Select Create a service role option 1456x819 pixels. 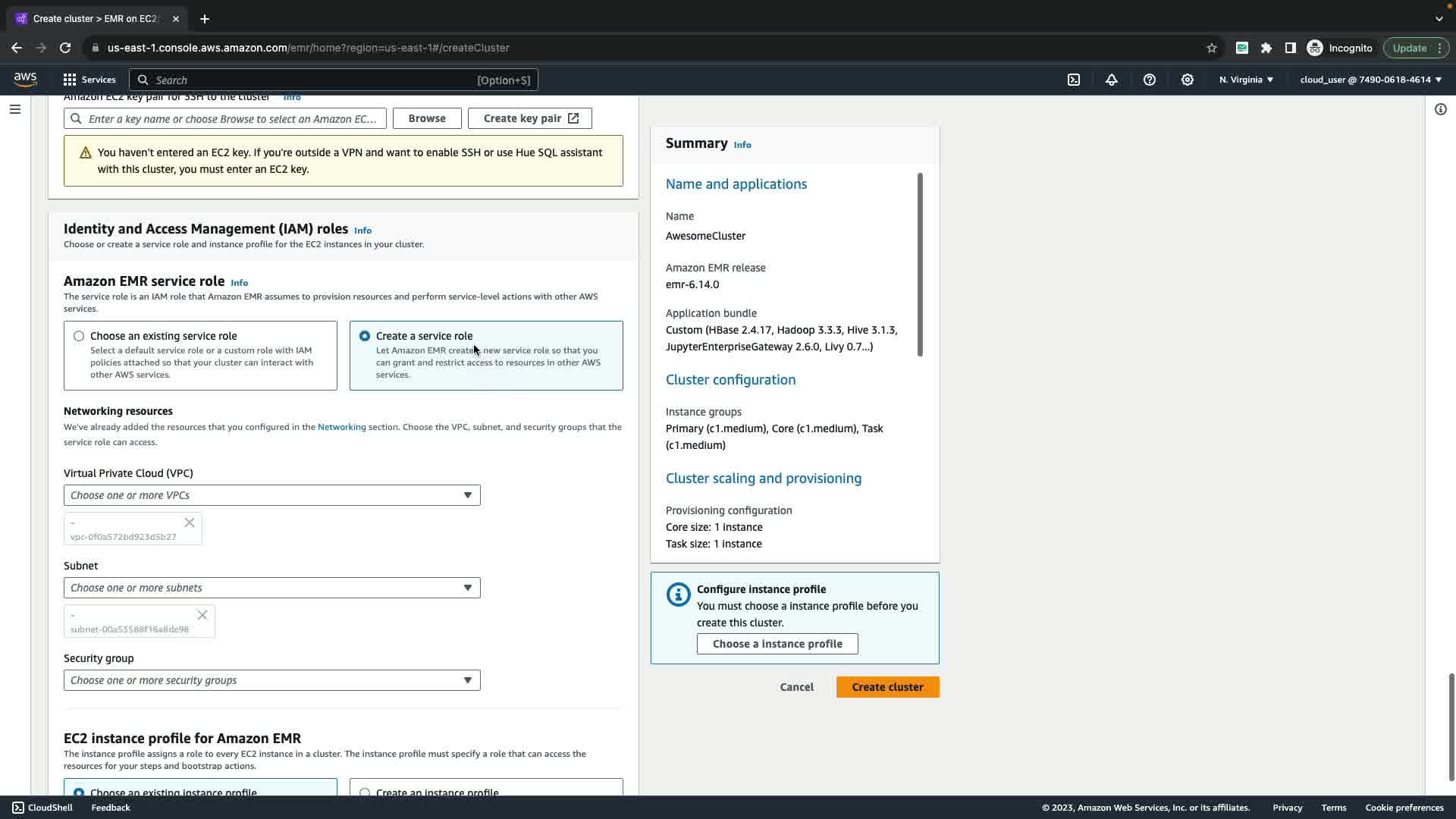pyautogui.click(x=365, y=336)
